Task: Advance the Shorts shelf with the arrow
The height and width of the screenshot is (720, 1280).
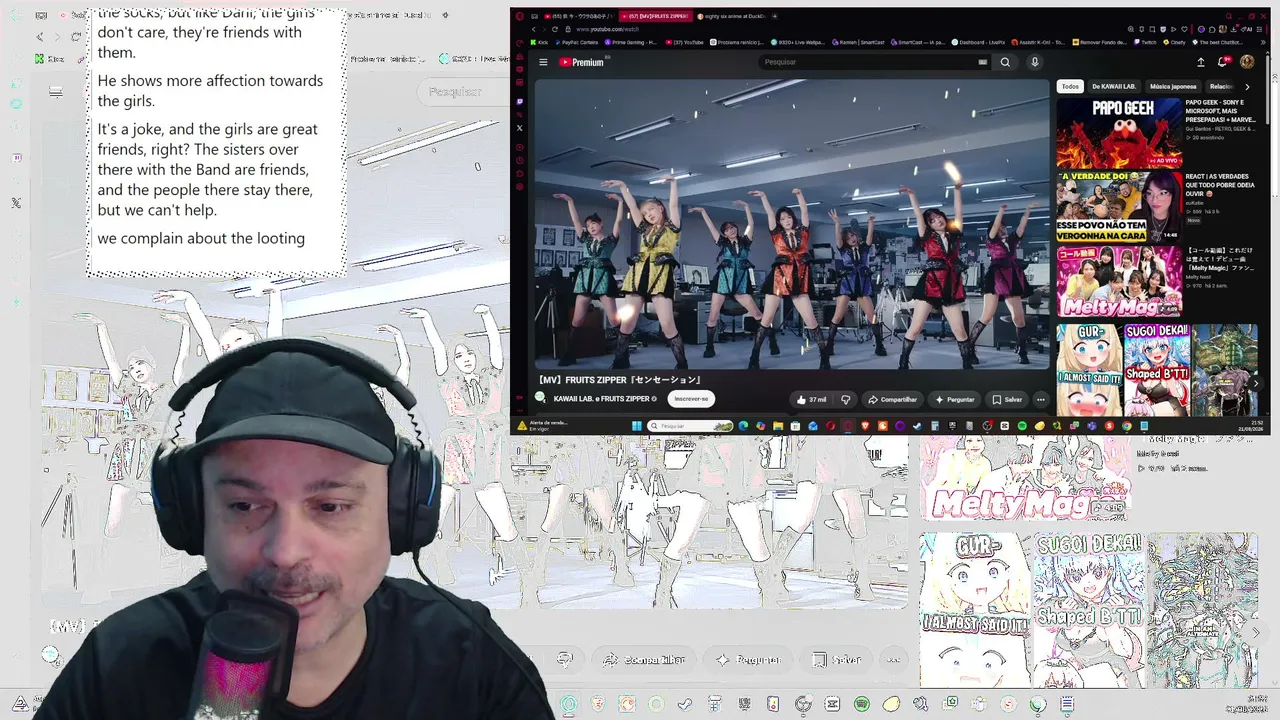Action: (x=1256, y=383)
